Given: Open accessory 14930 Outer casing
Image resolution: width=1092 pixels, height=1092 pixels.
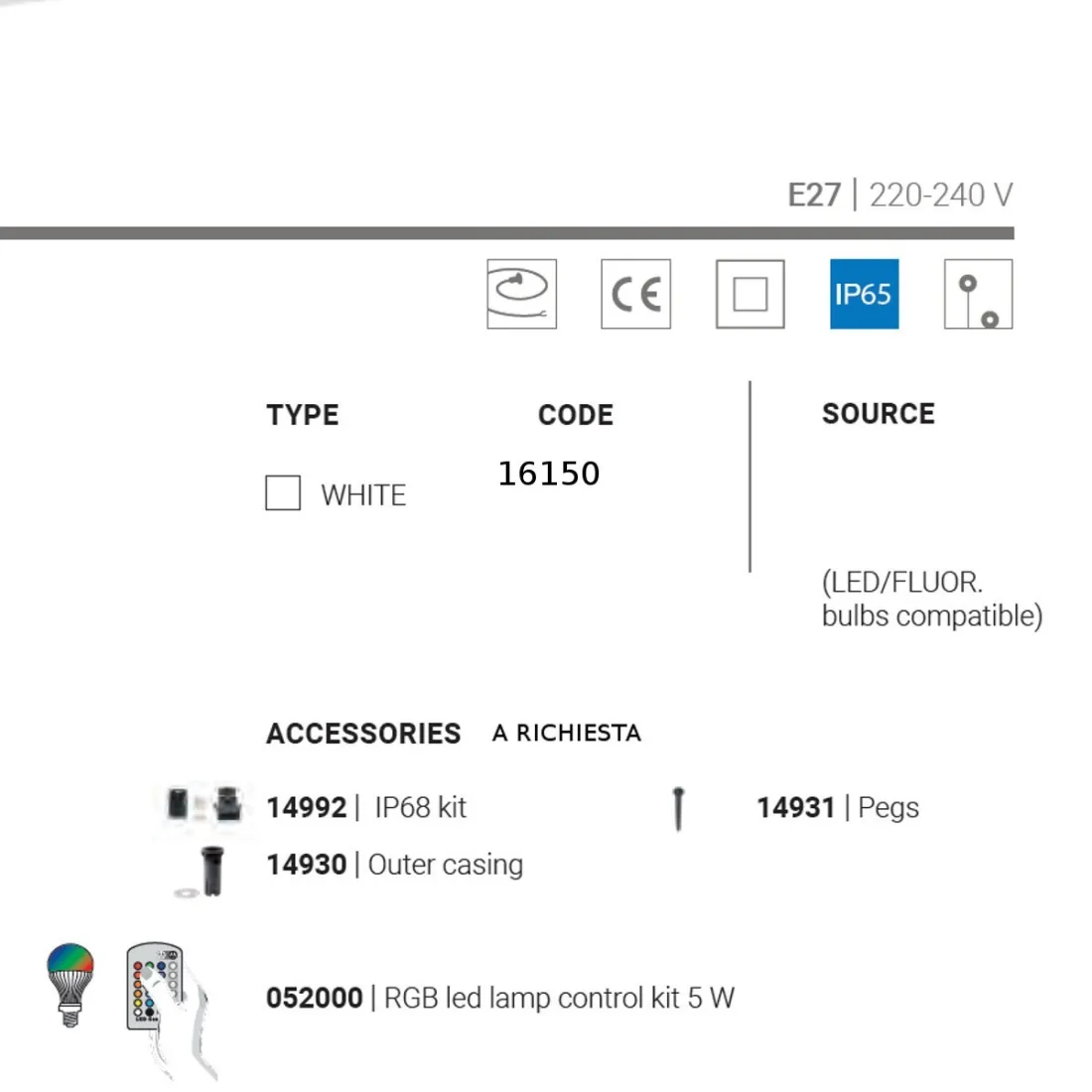Looking at the screenshot, I should [x=394, y=865].
